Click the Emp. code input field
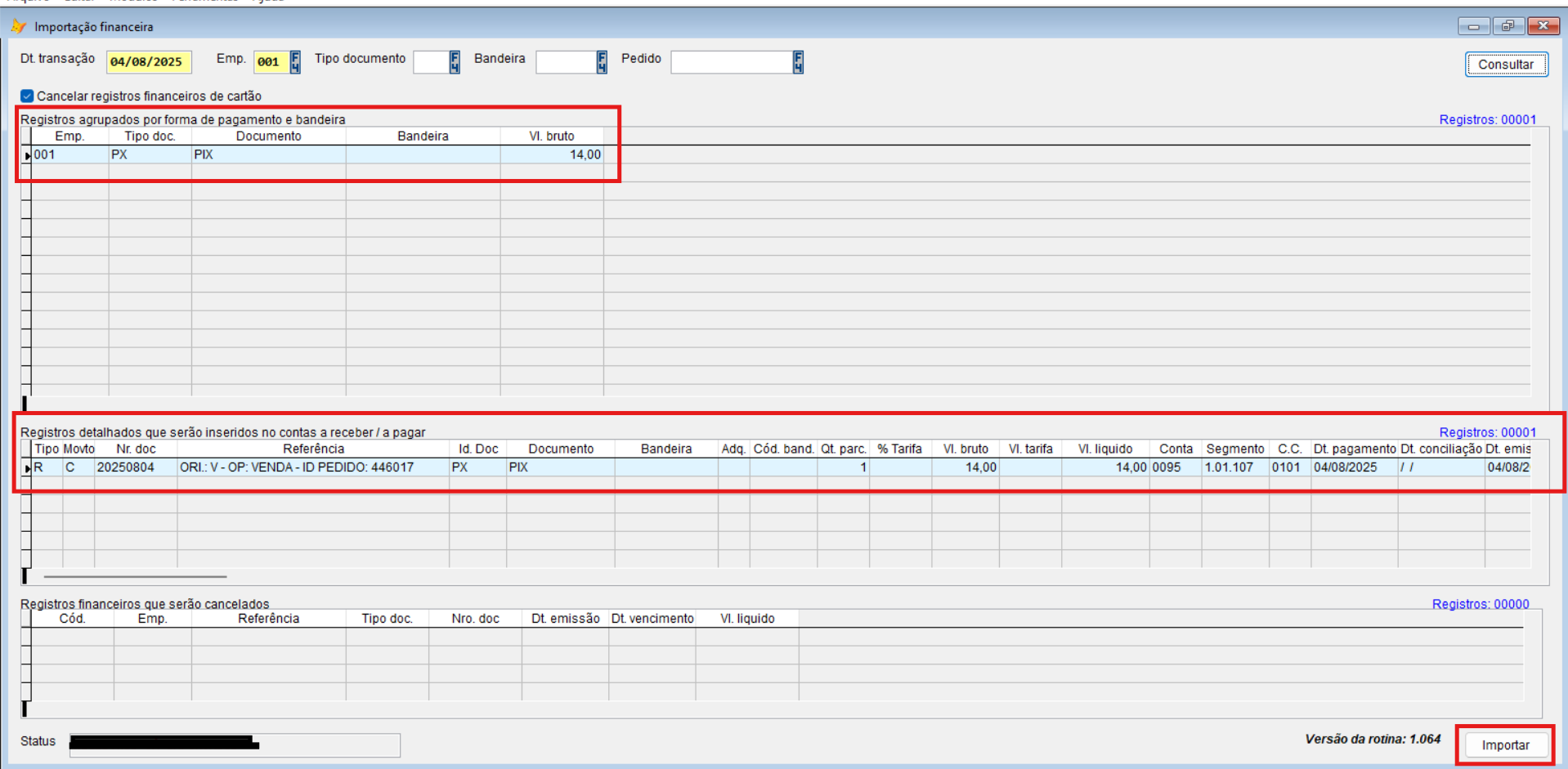 [x=270, y=62]
